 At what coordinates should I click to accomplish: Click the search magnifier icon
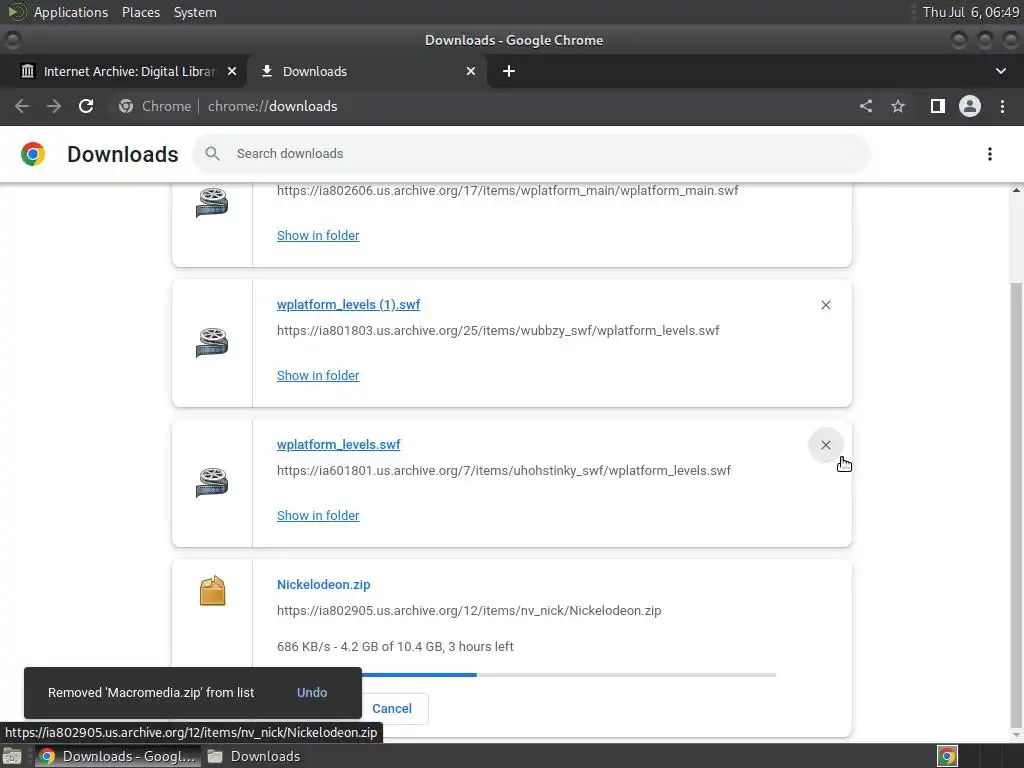point(212,153)
